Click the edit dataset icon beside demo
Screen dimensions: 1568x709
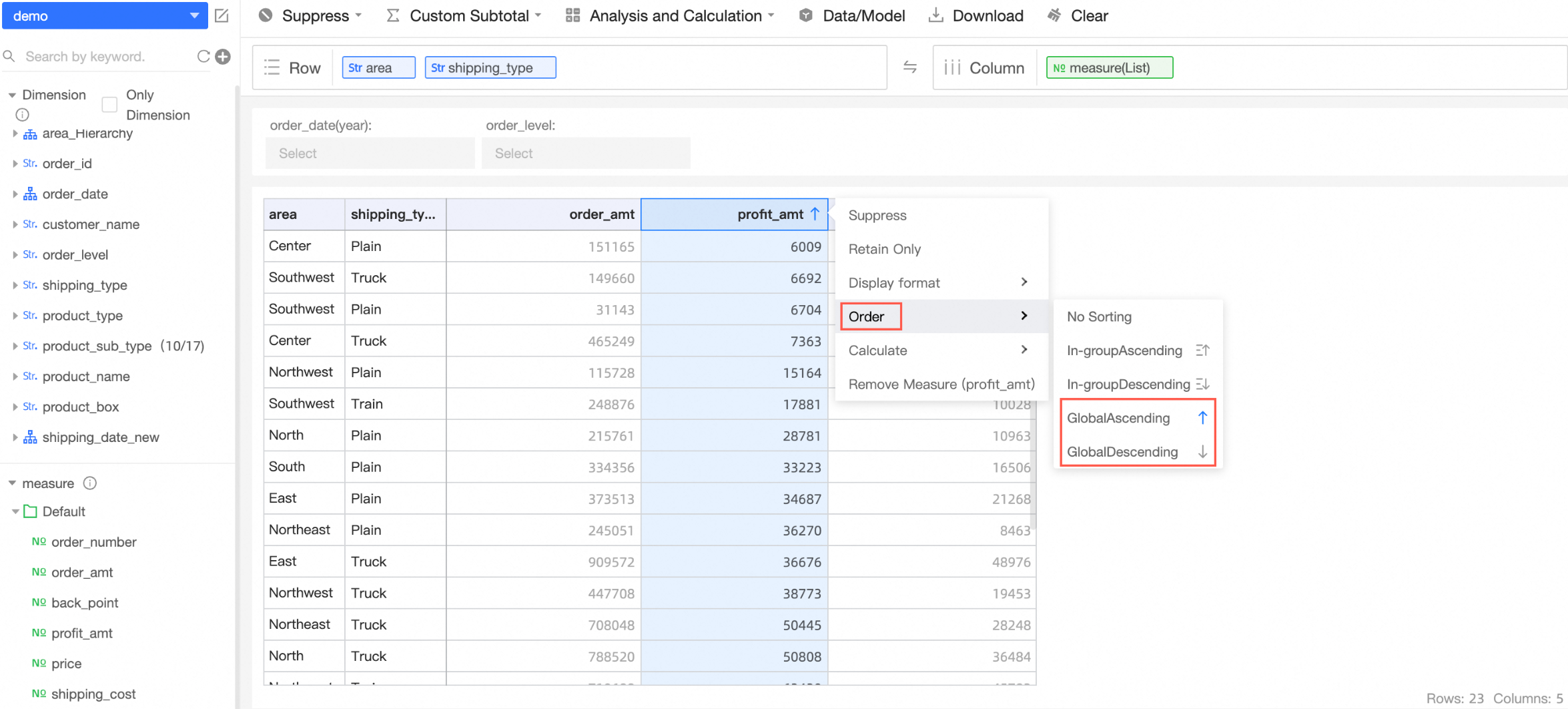point(222,15)
